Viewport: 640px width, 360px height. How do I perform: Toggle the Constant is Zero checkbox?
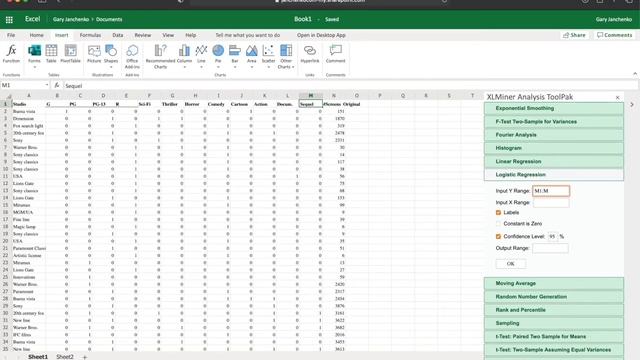[x=498, y=224]
